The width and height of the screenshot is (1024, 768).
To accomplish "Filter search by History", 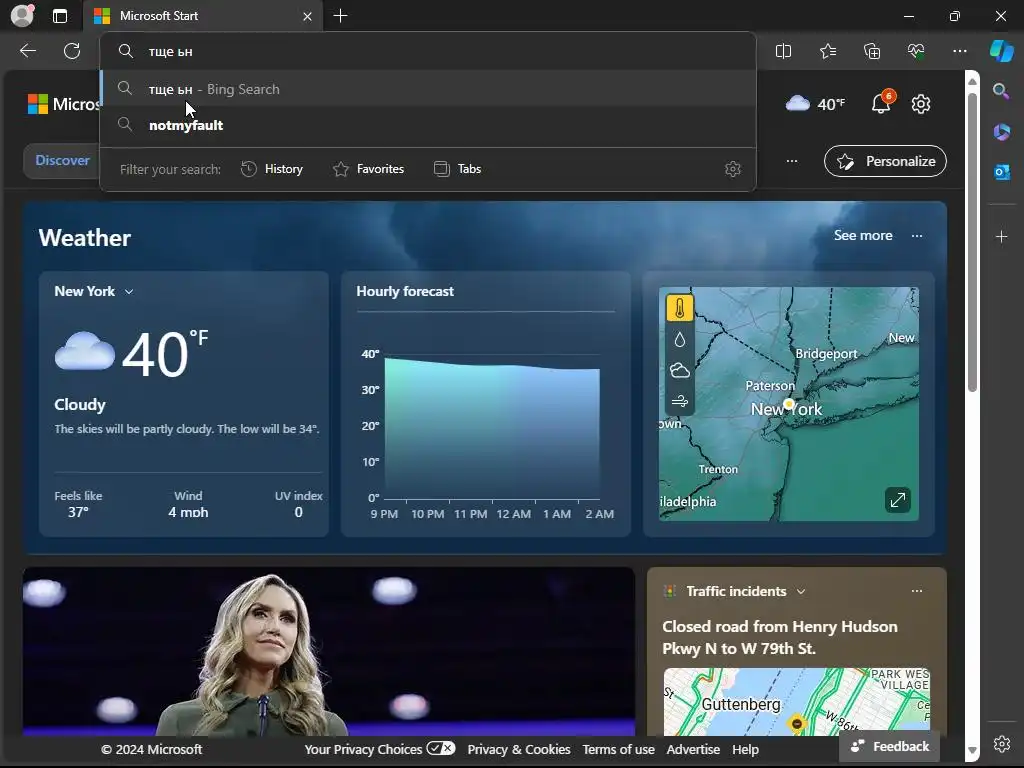I will (x=272, y=169).
